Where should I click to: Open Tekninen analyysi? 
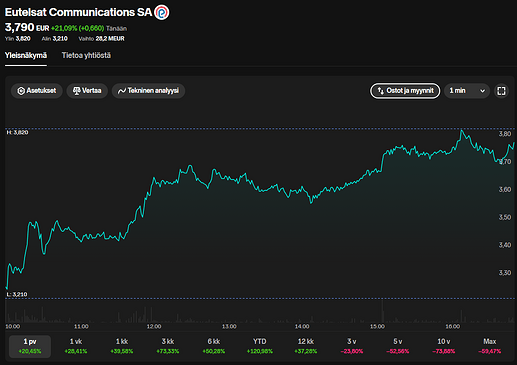tap(148, 91)
